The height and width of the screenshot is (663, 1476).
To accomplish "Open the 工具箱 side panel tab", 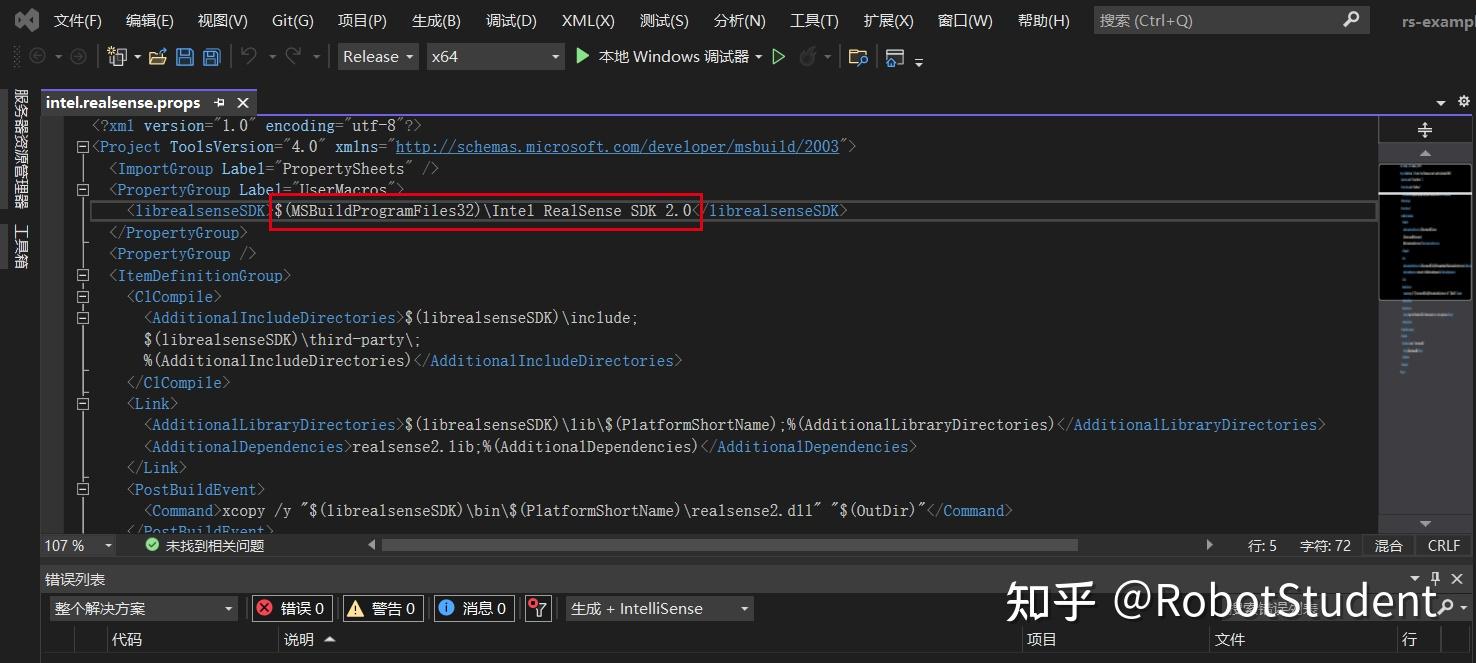I will [20, 246].
